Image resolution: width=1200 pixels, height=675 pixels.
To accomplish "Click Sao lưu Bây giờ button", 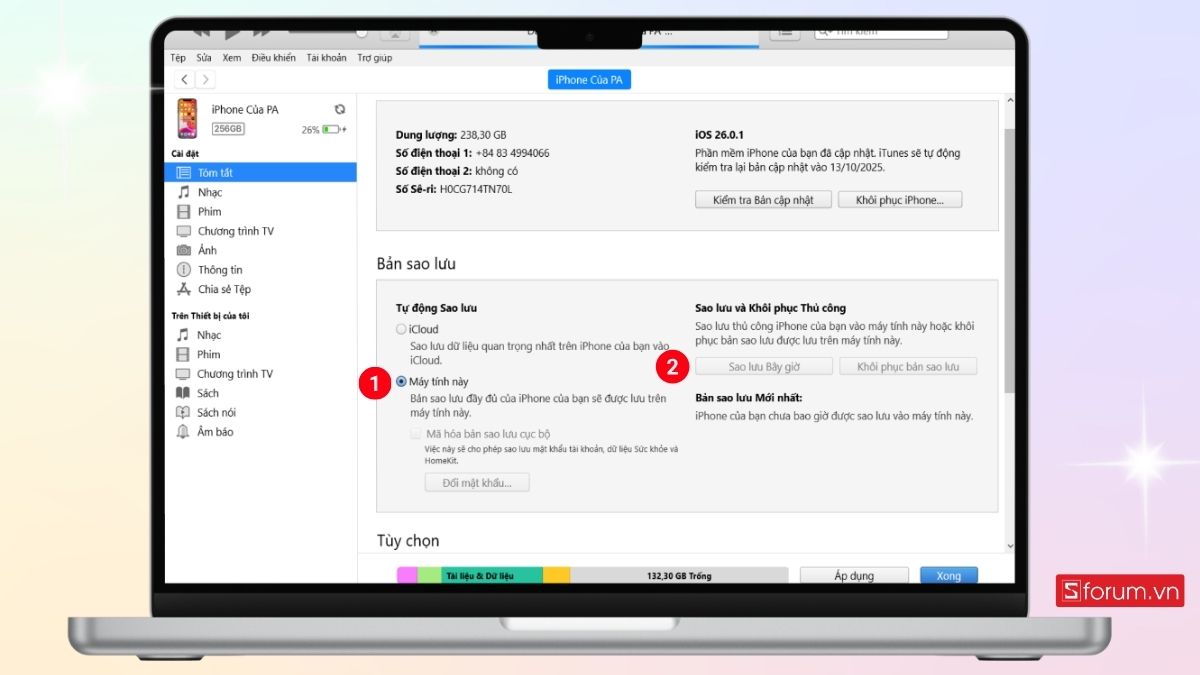I will click(x=764, y=367).
